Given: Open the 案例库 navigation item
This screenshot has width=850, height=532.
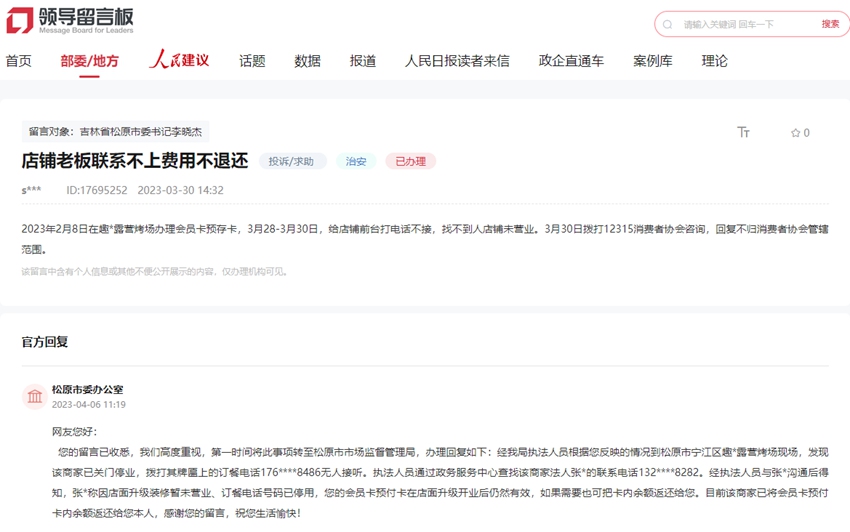Looking at the screenshot, I should point(653,61).
